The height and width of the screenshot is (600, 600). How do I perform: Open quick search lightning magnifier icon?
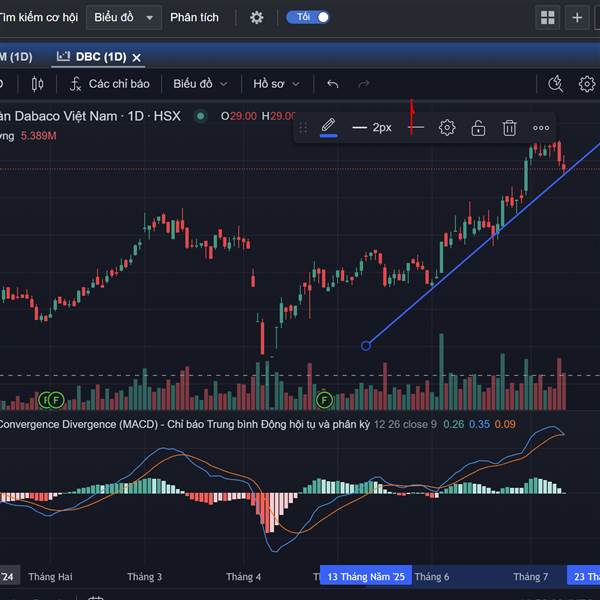[x=555, y=84]
